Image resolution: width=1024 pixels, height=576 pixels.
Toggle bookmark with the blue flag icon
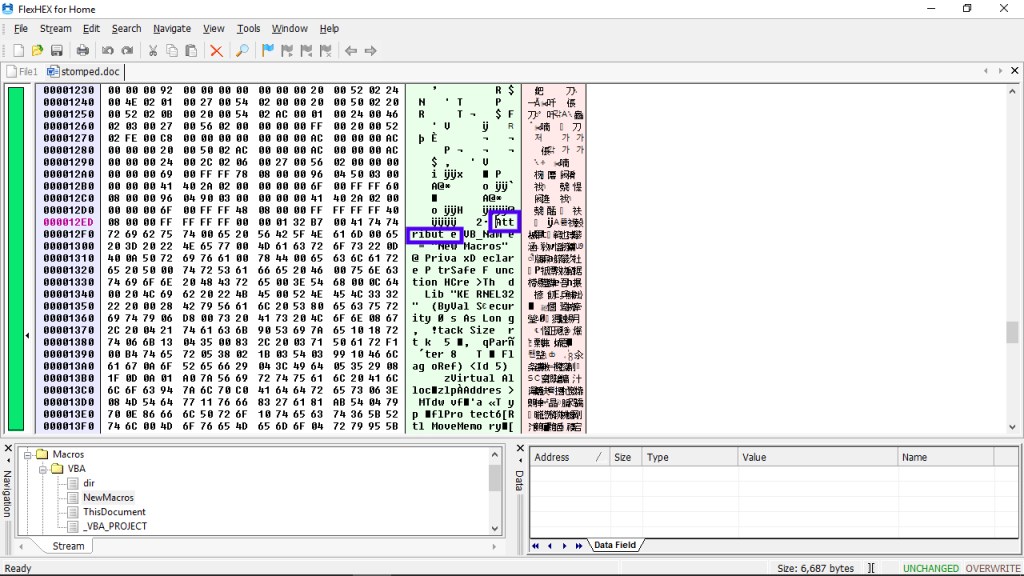click(268, 51)
